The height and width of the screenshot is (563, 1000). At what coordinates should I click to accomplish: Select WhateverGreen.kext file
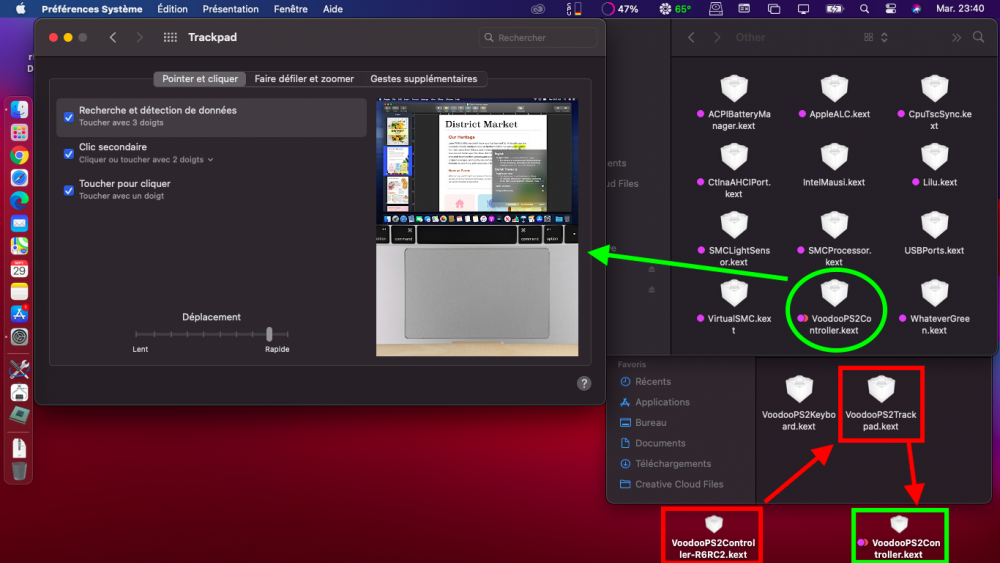pos(934,307)
